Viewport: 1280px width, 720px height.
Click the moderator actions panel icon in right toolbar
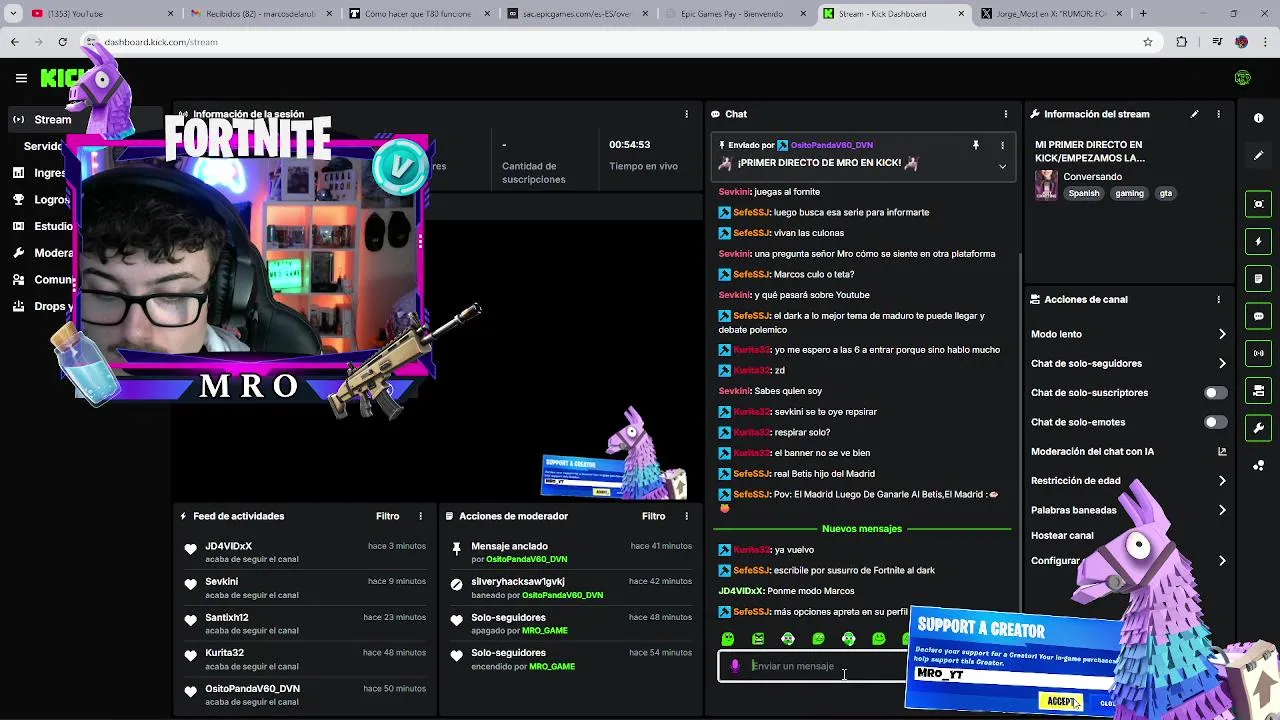[1258, 390]
